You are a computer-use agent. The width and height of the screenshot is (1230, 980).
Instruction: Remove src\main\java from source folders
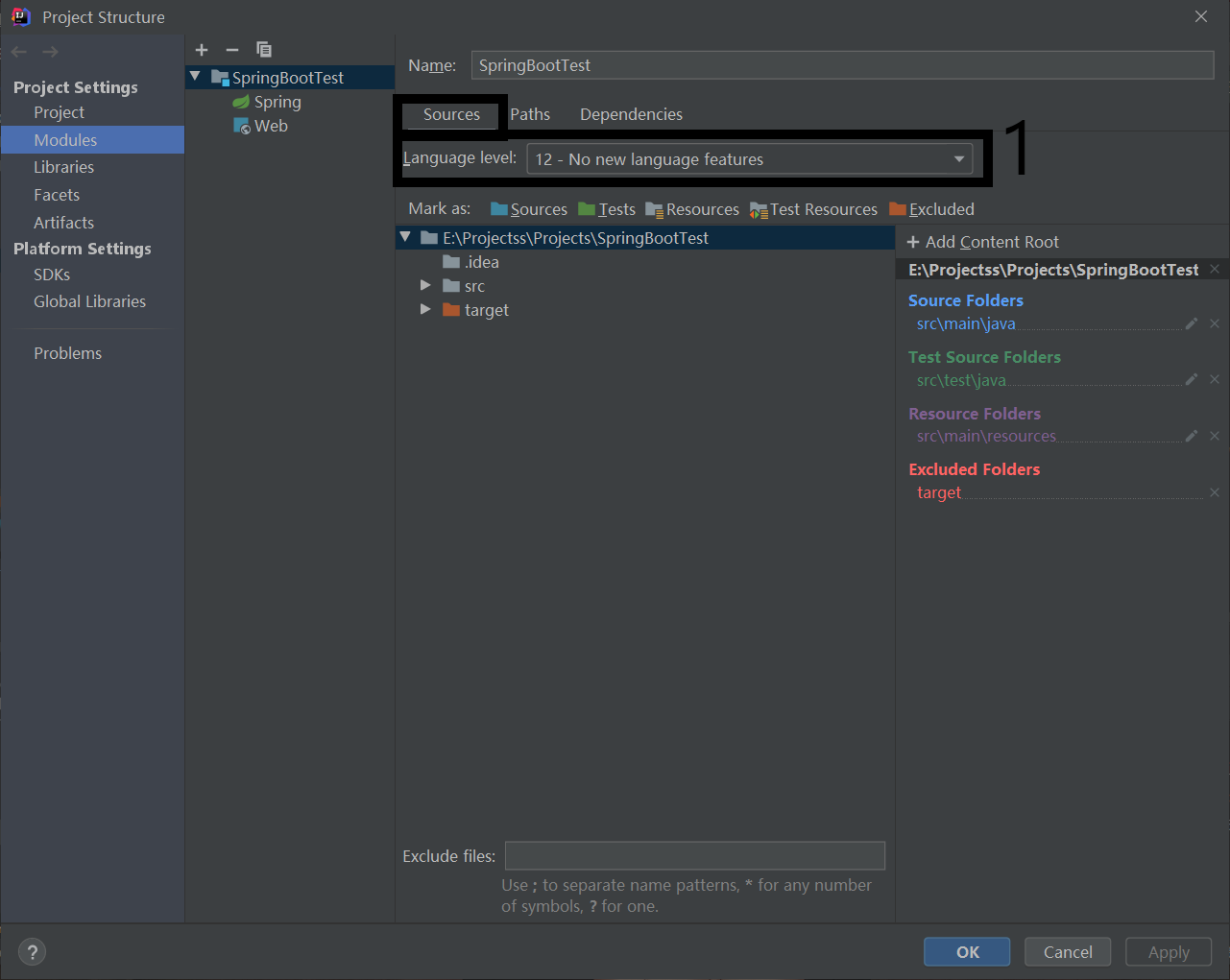coord(1215,324)
